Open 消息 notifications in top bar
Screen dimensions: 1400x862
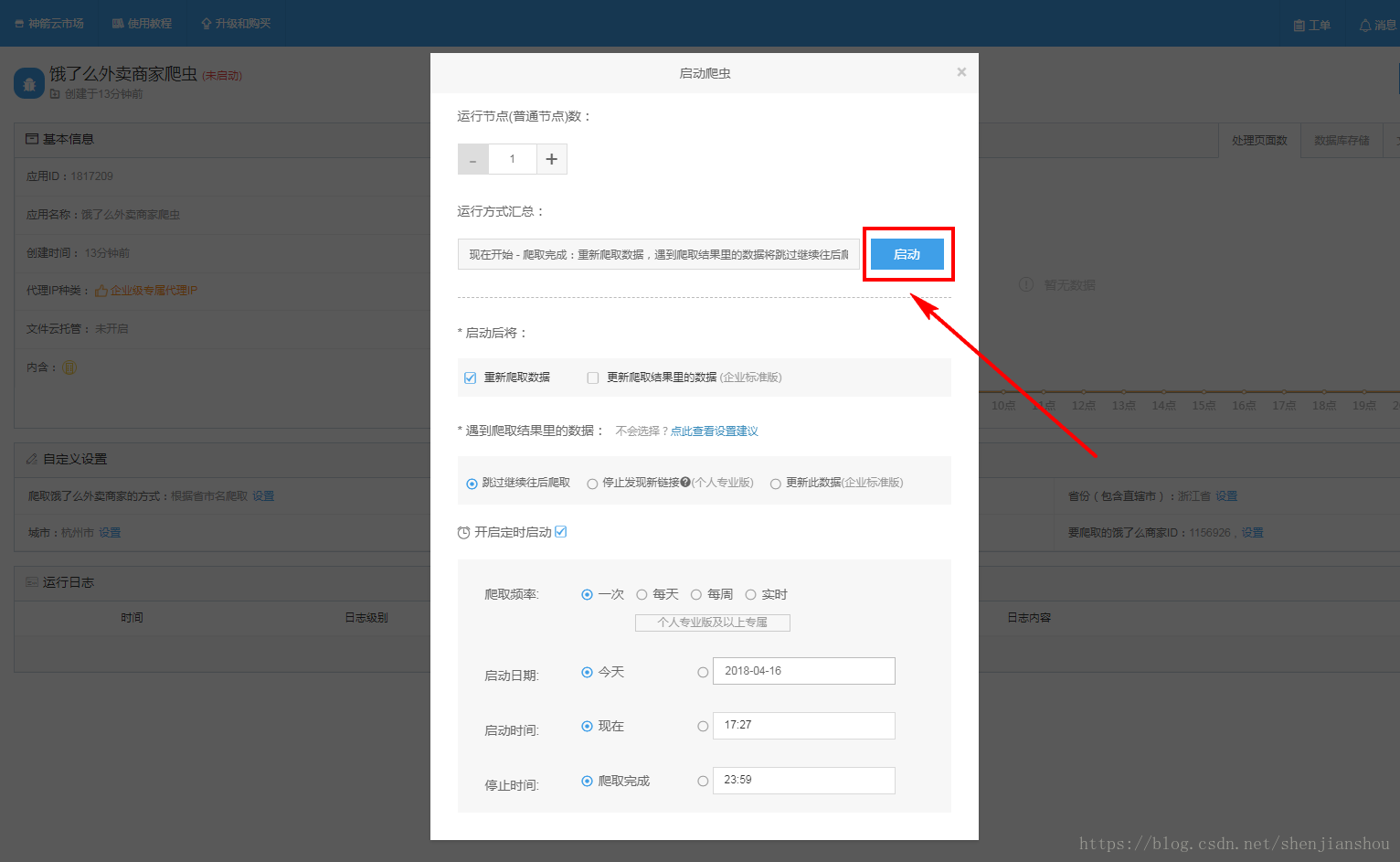click(x=1378, y=26)
